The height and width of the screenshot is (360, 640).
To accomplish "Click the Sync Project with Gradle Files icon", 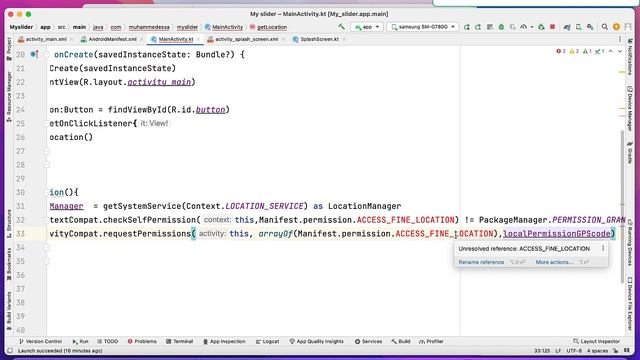I will 567,27.
